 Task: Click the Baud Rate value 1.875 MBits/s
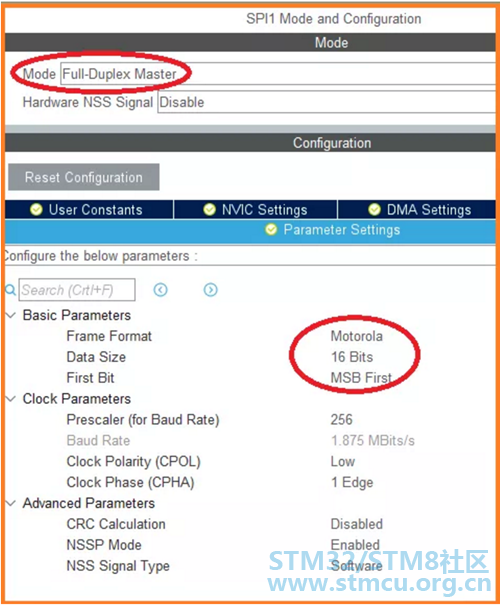point(373,441)
